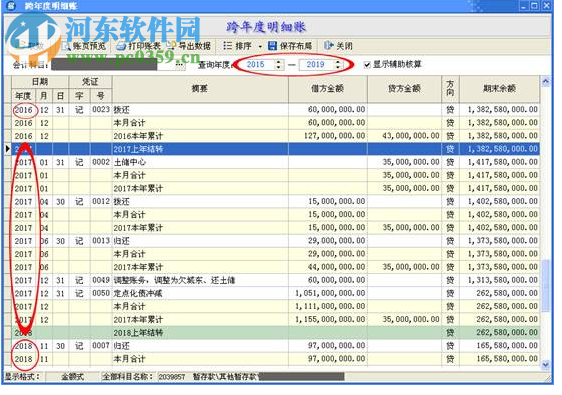Click the vertical scrollbar thumb
The image size is (562, 395).
tap(546, 286)
